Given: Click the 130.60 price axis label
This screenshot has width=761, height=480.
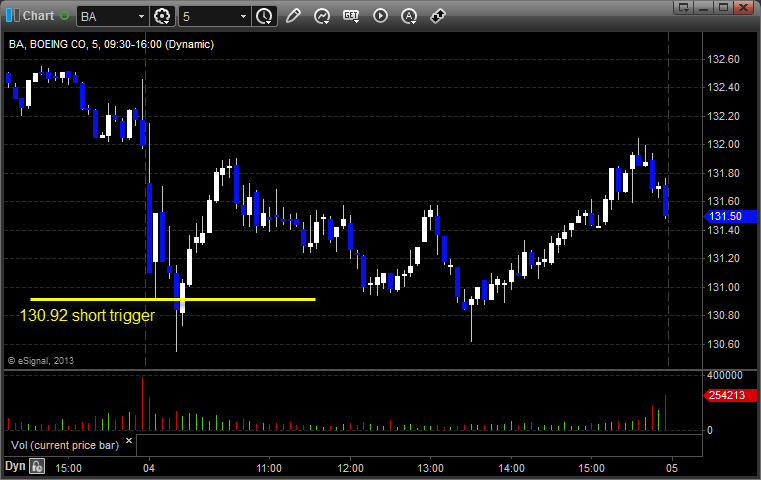Looking at the screenshot, I should [x=723, y=344].
